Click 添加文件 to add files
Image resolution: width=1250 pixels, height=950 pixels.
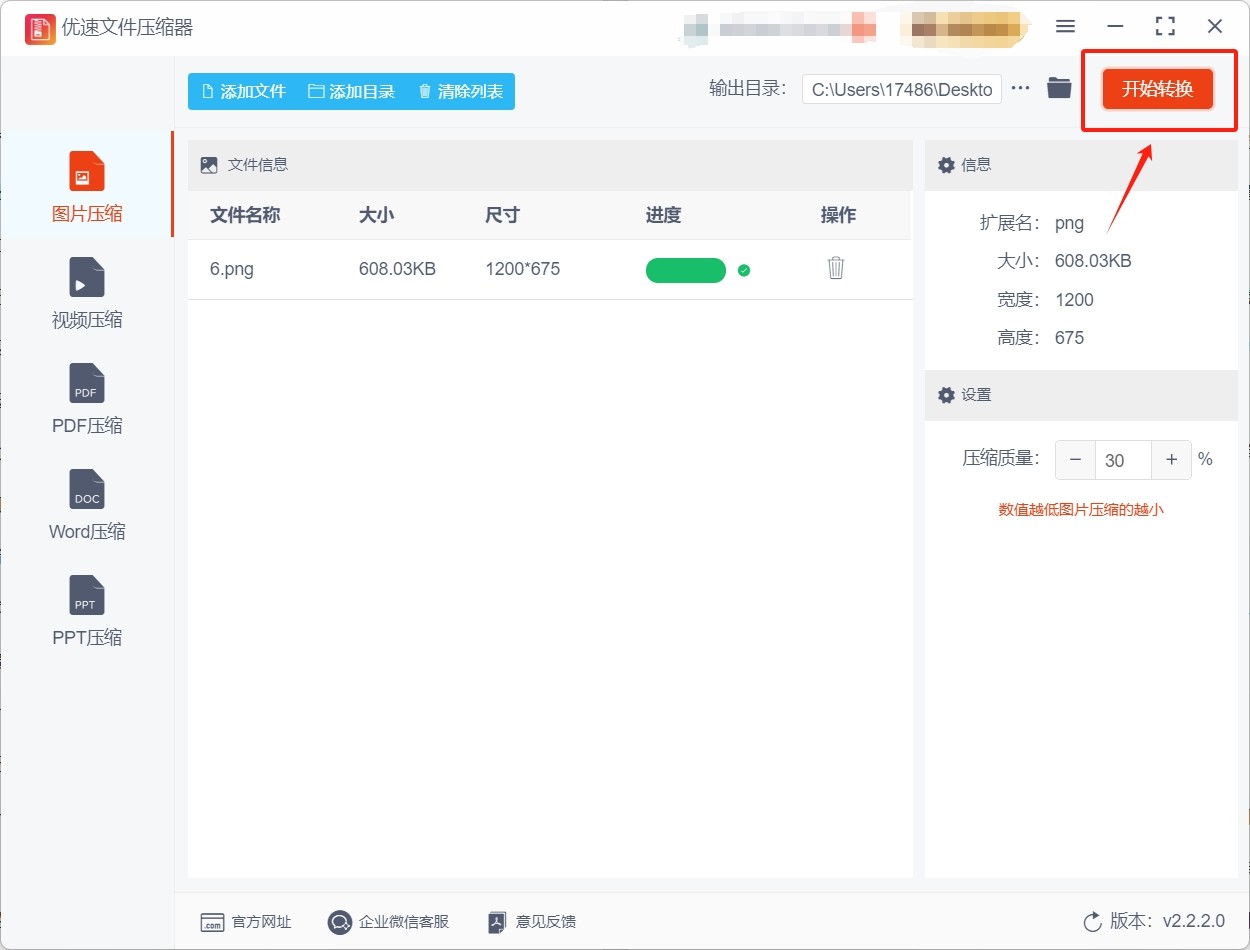244,91
